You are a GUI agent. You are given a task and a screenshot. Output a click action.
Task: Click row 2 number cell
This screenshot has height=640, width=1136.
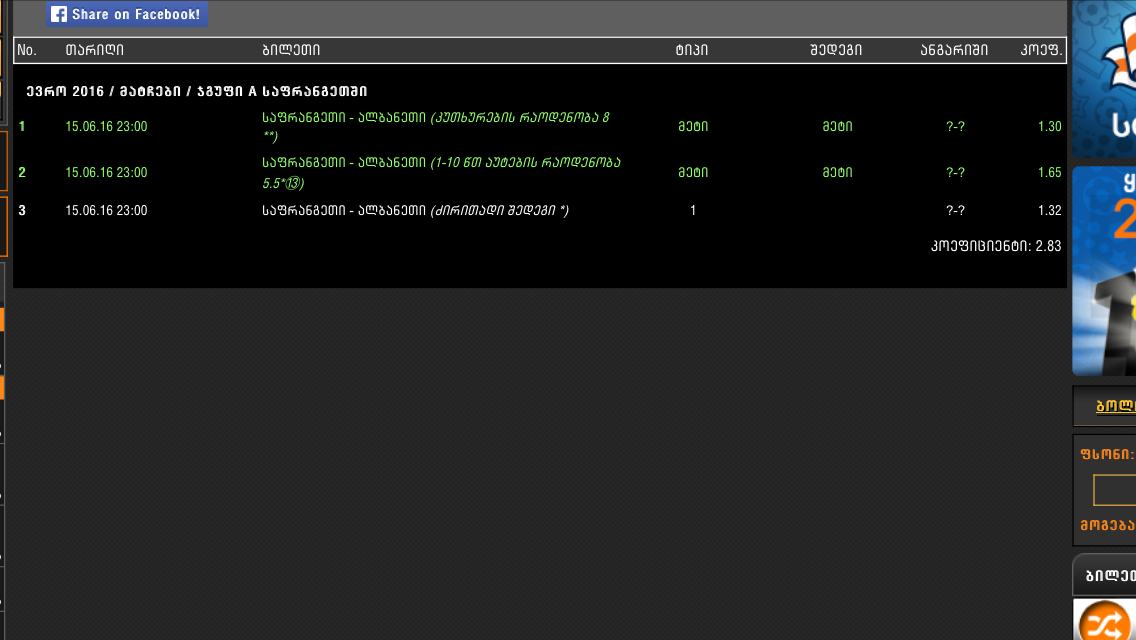pos(22,173)
